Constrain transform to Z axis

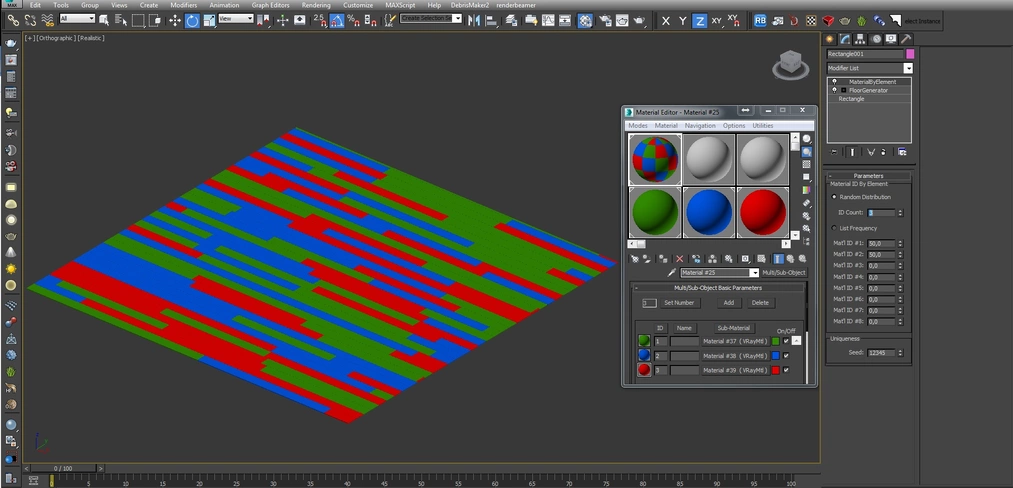[699, 21]
